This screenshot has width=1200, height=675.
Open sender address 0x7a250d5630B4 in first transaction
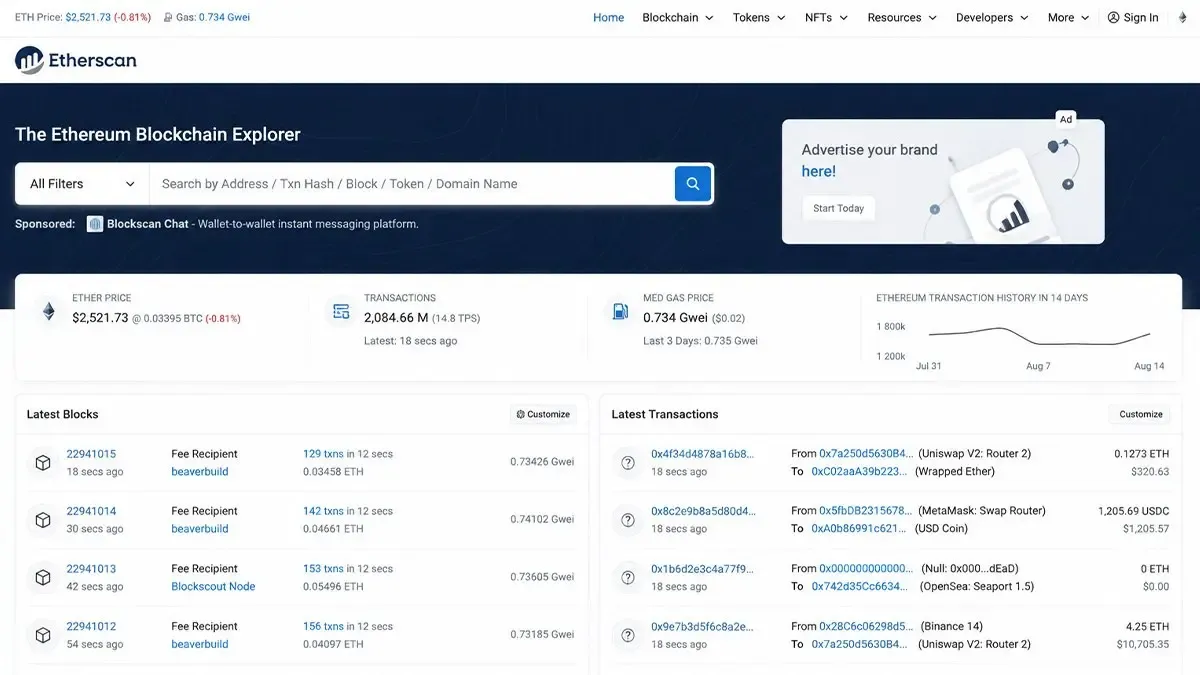point(866,454)
